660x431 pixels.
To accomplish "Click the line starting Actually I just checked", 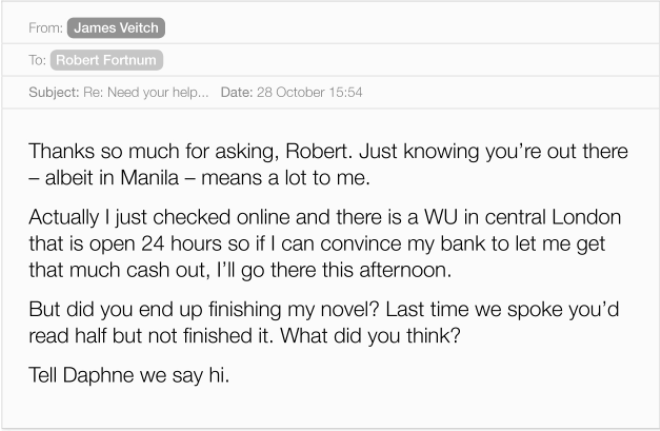I will pyautogui.click(x=325, y=217).
